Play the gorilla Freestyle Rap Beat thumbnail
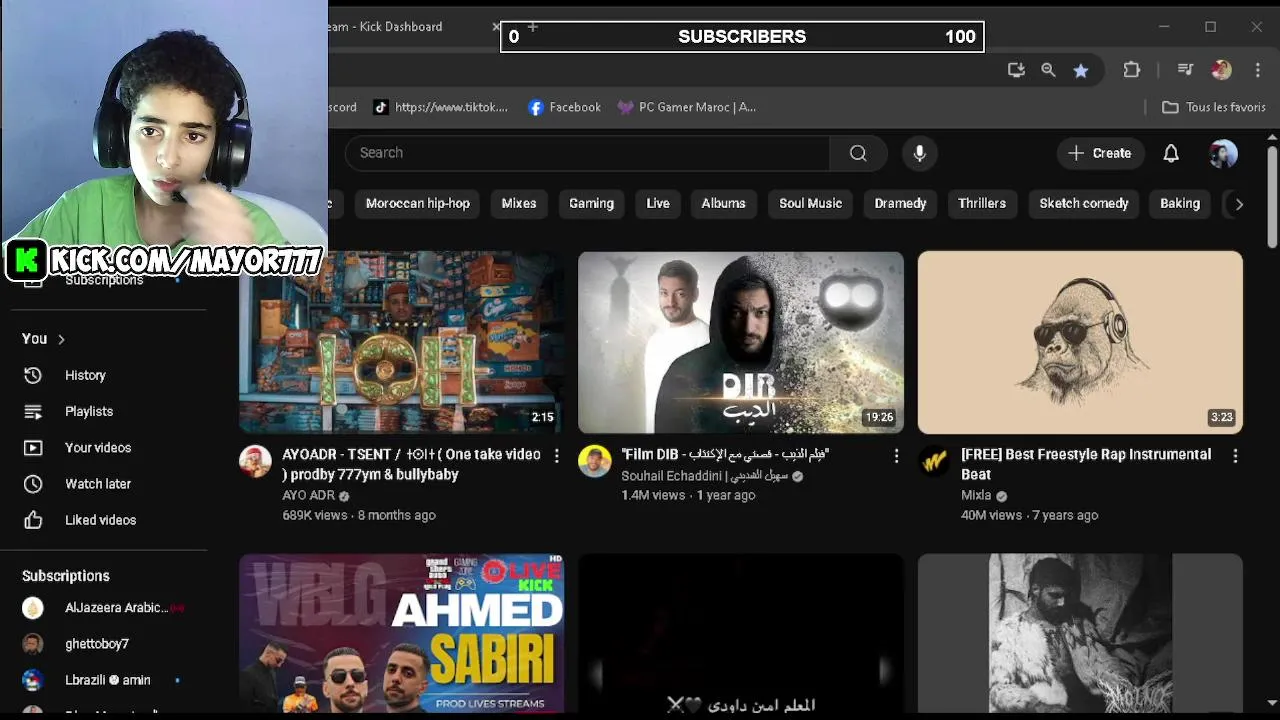Viewport: 1280px width, 720px height. point(1080,342)
